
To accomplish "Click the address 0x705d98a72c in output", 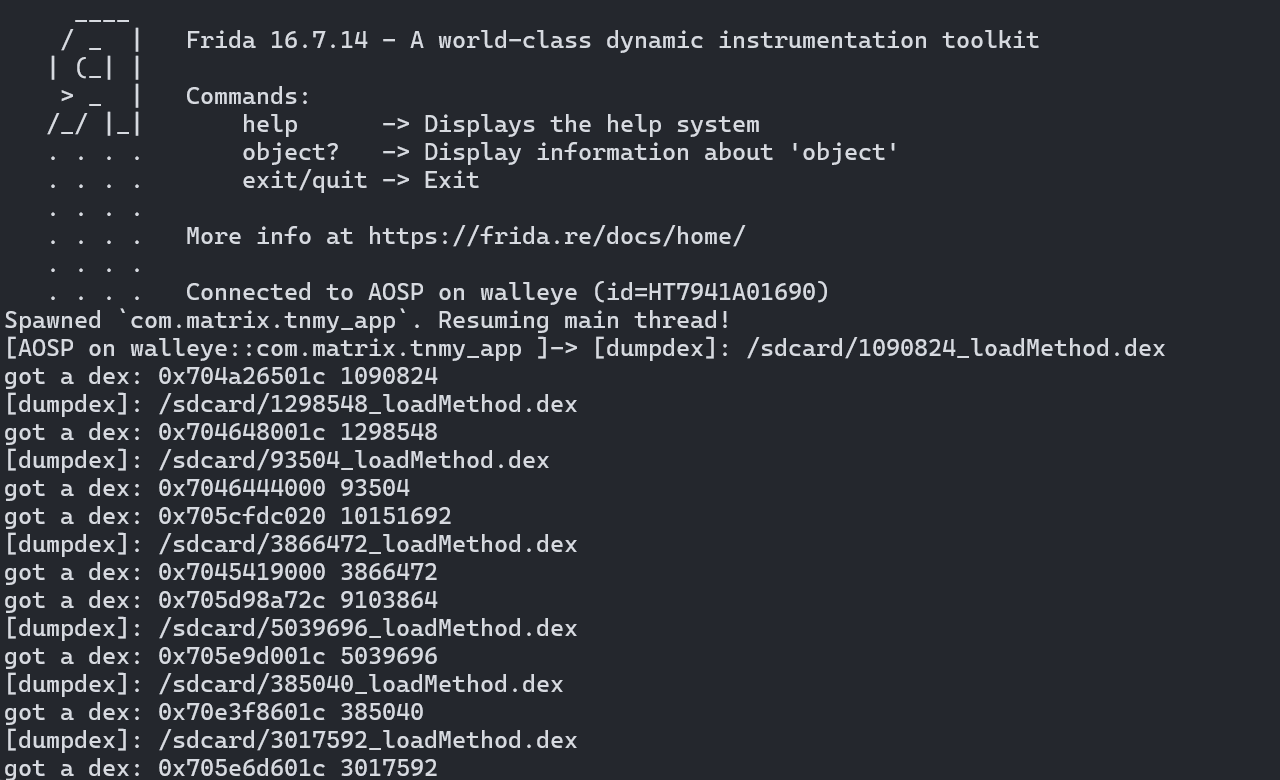I will click(242, 600).
